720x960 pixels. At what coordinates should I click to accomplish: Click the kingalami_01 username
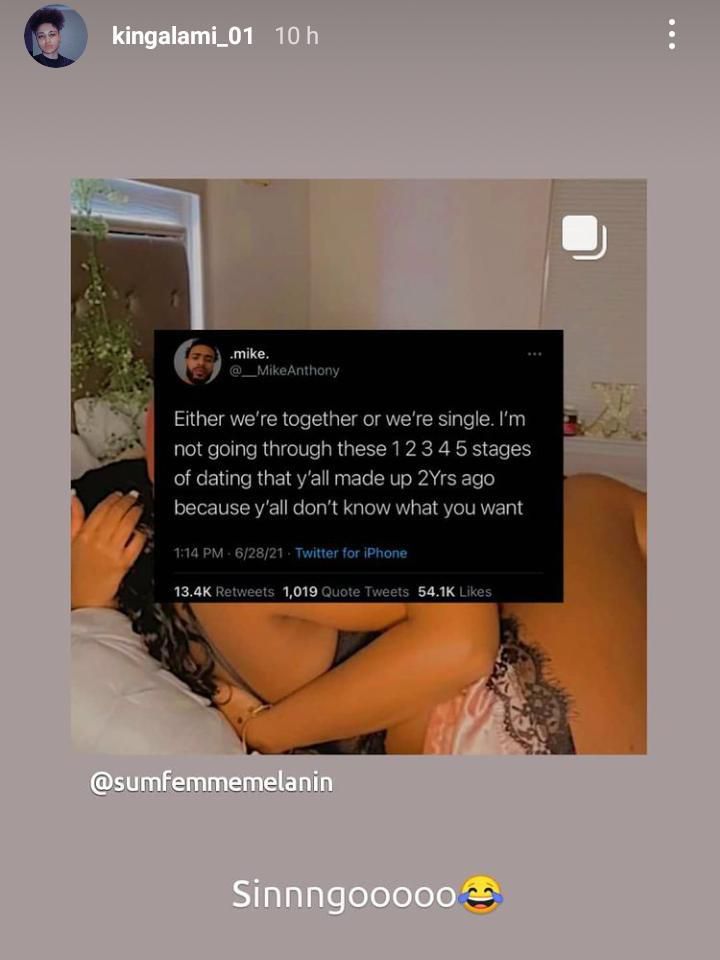pyautogui.click(x=182, y=36)
